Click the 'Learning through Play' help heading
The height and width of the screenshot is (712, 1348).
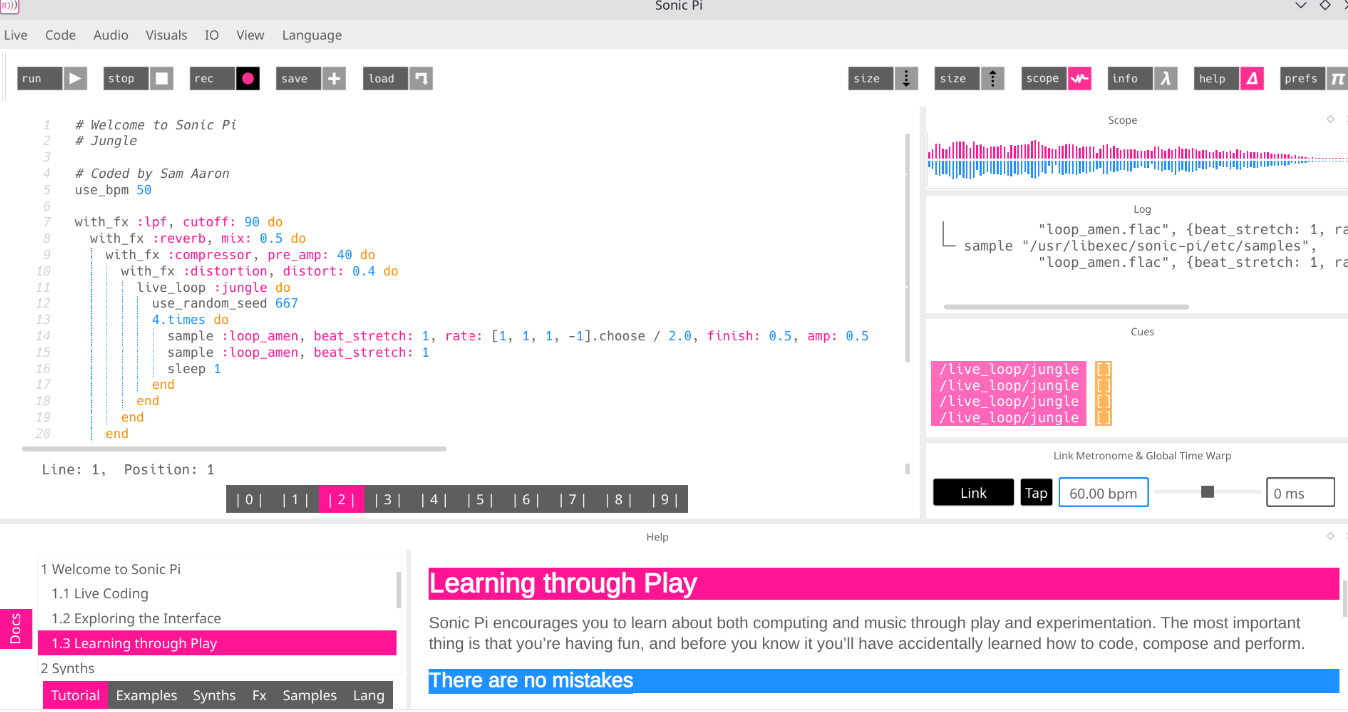click(x=563, y=584)
